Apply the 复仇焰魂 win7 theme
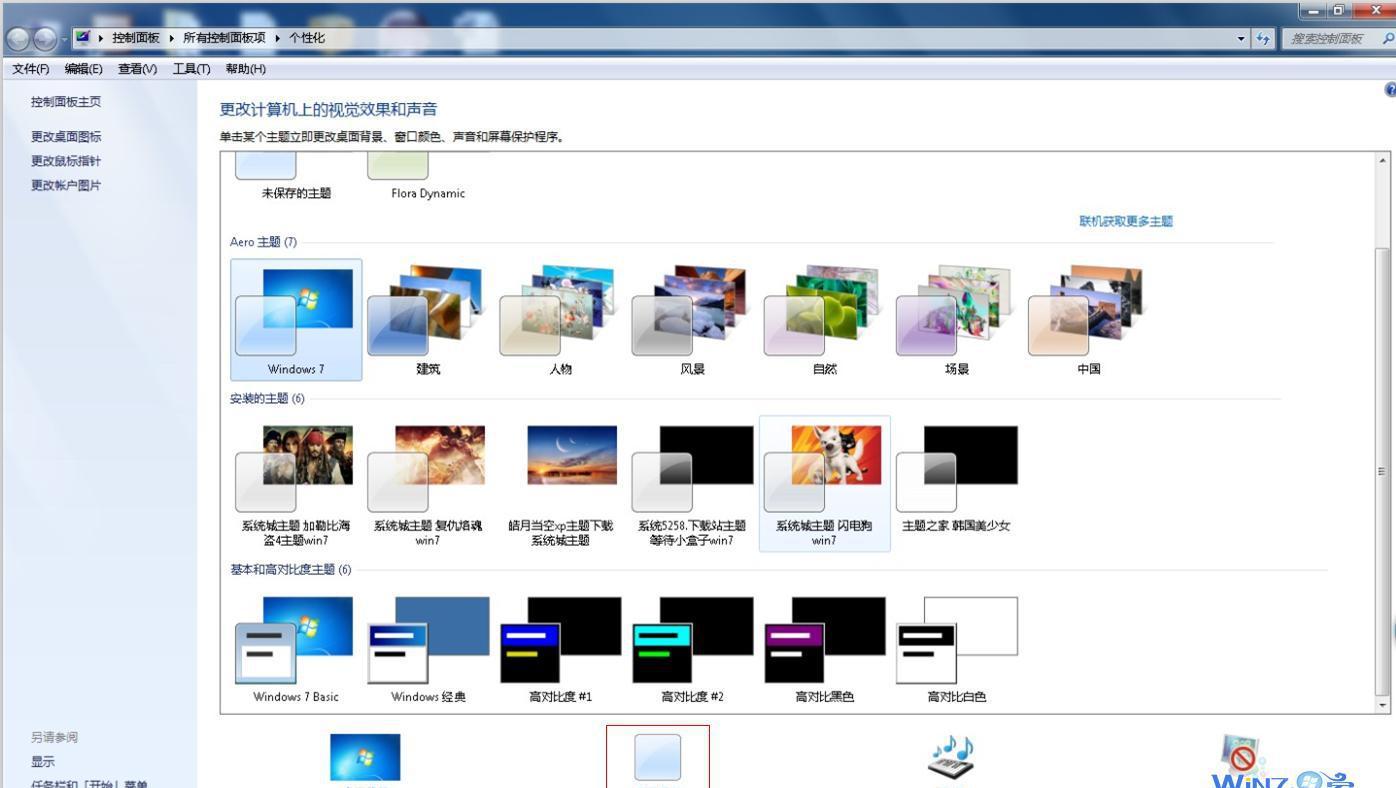The height and width of the screenshot is (788, 1396). (428, 484)
